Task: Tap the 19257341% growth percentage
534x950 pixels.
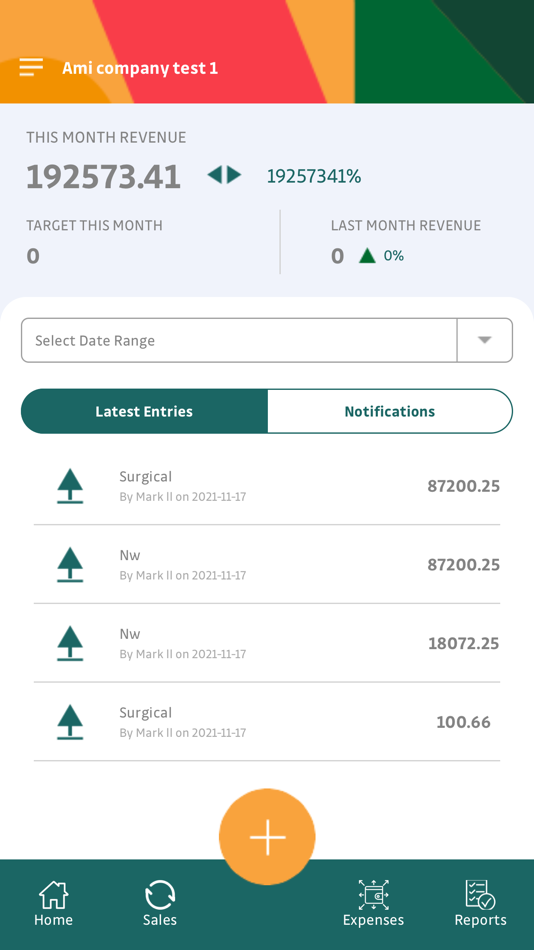Action: [314, 176]
